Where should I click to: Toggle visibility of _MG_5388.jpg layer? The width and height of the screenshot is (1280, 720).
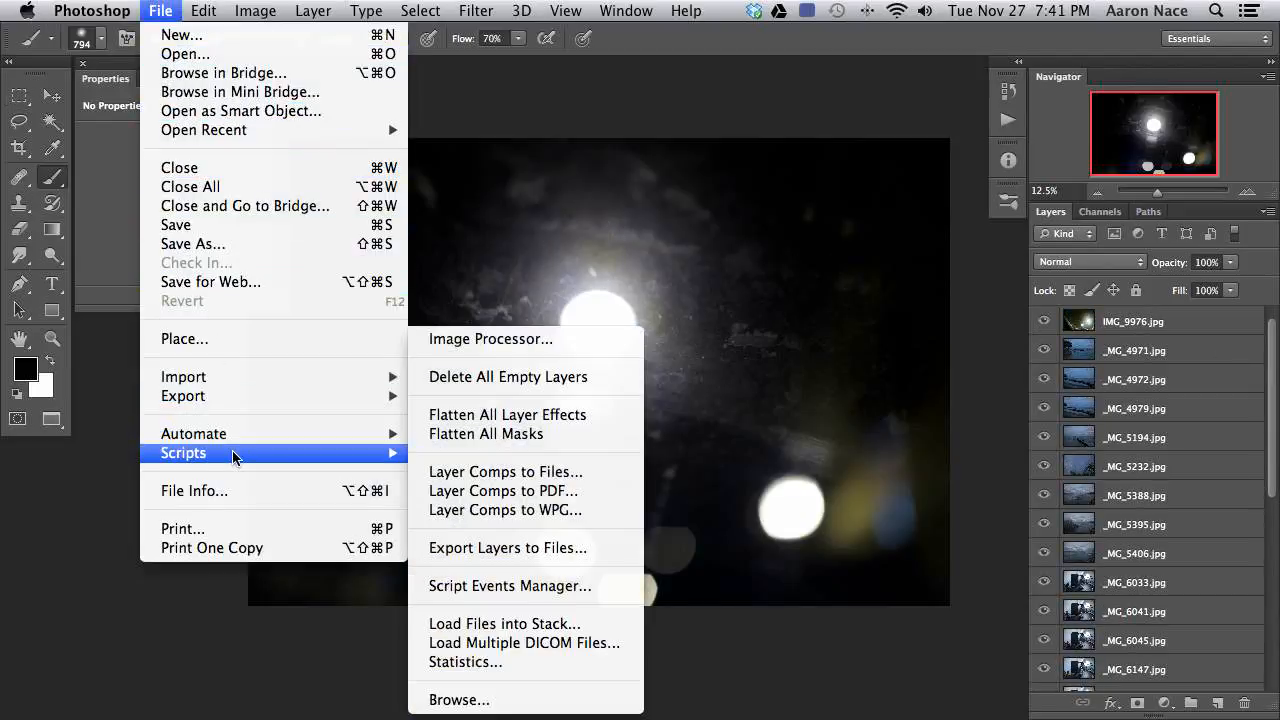pyautogui.click(x=1044, y=495)
